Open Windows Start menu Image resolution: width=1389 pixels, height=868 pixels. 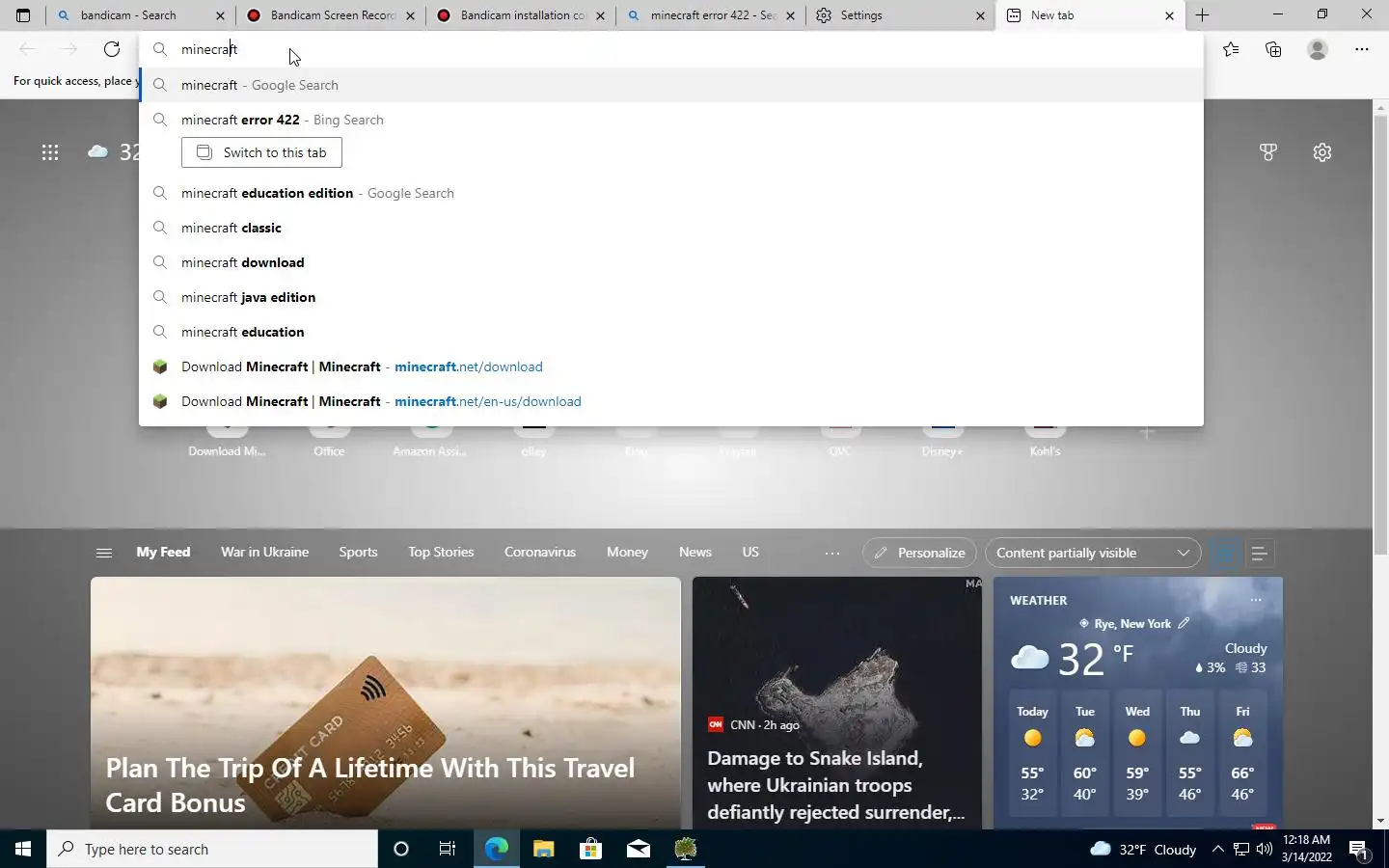(23, 849)
